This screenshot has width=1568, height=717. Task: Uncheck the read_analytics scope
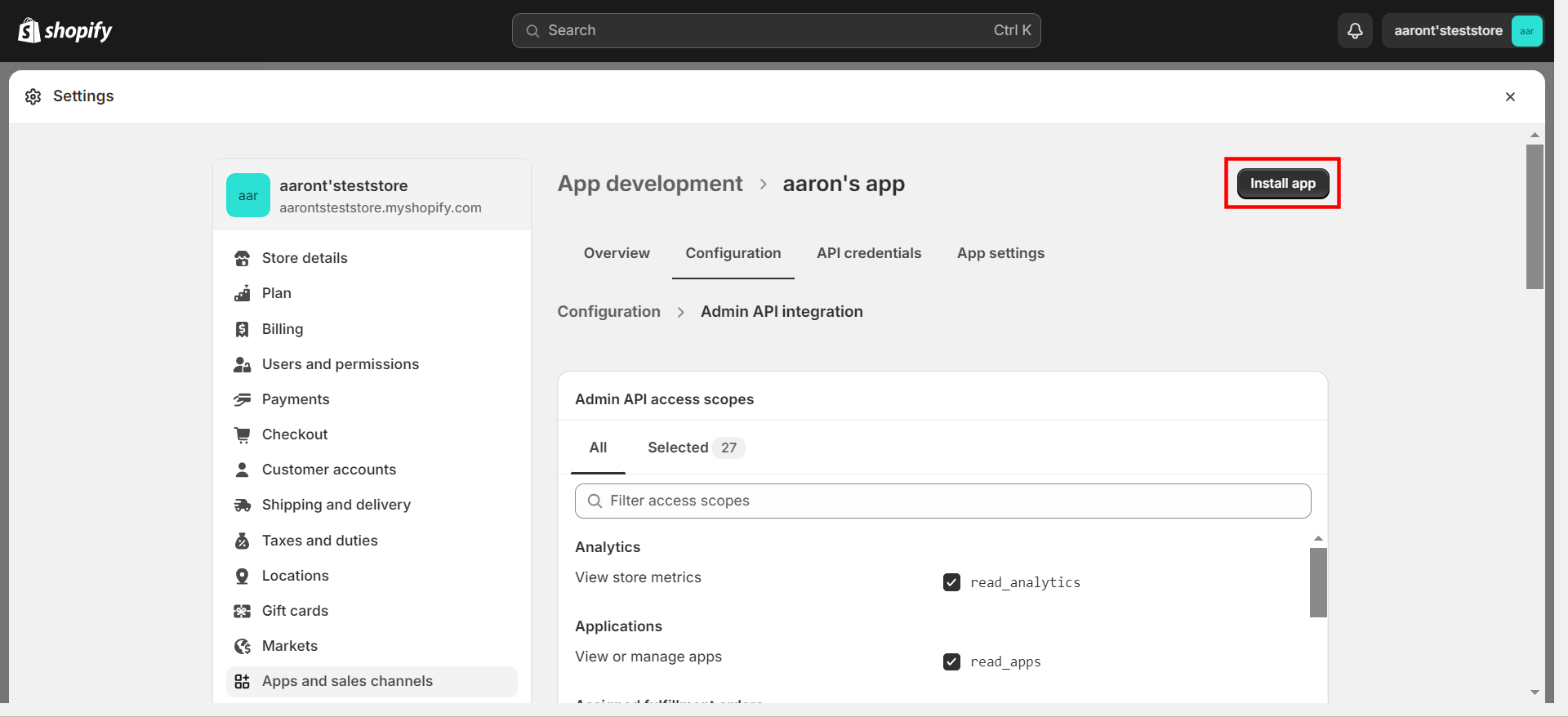(x=951, y=582)
